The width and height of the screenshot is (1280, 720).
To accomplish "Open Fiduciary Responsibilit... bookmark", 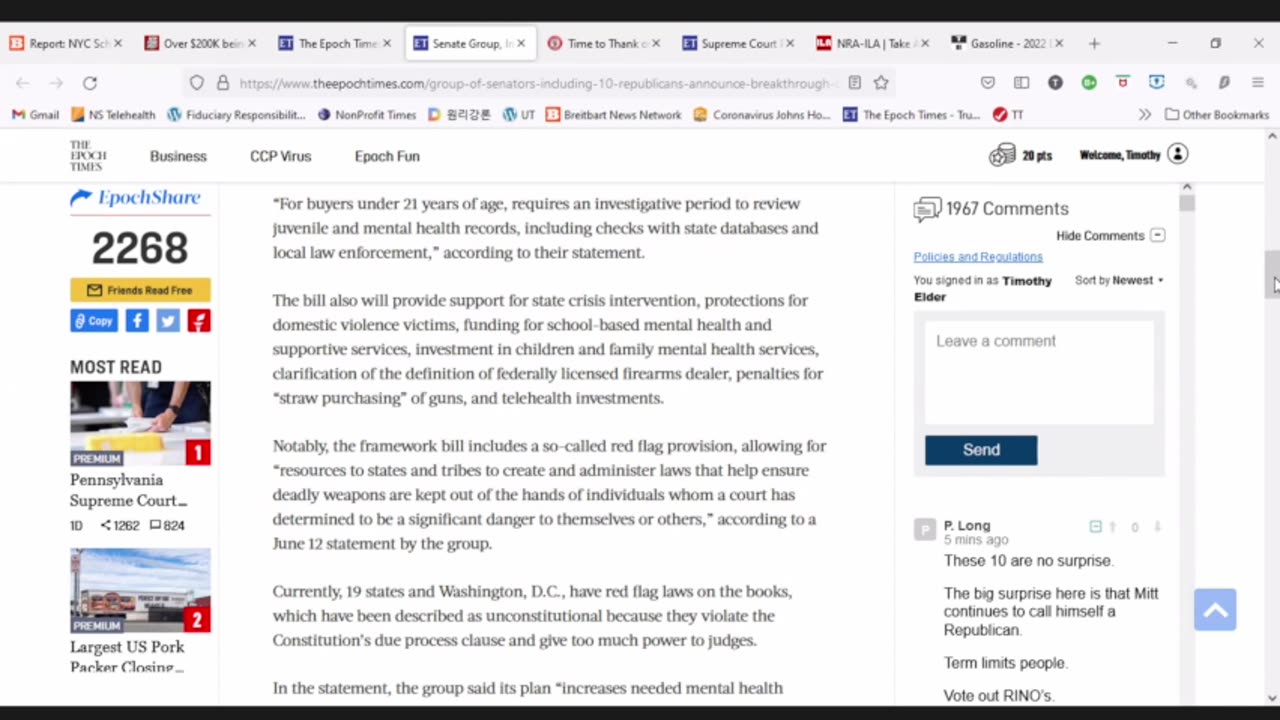I will point(236,115).
